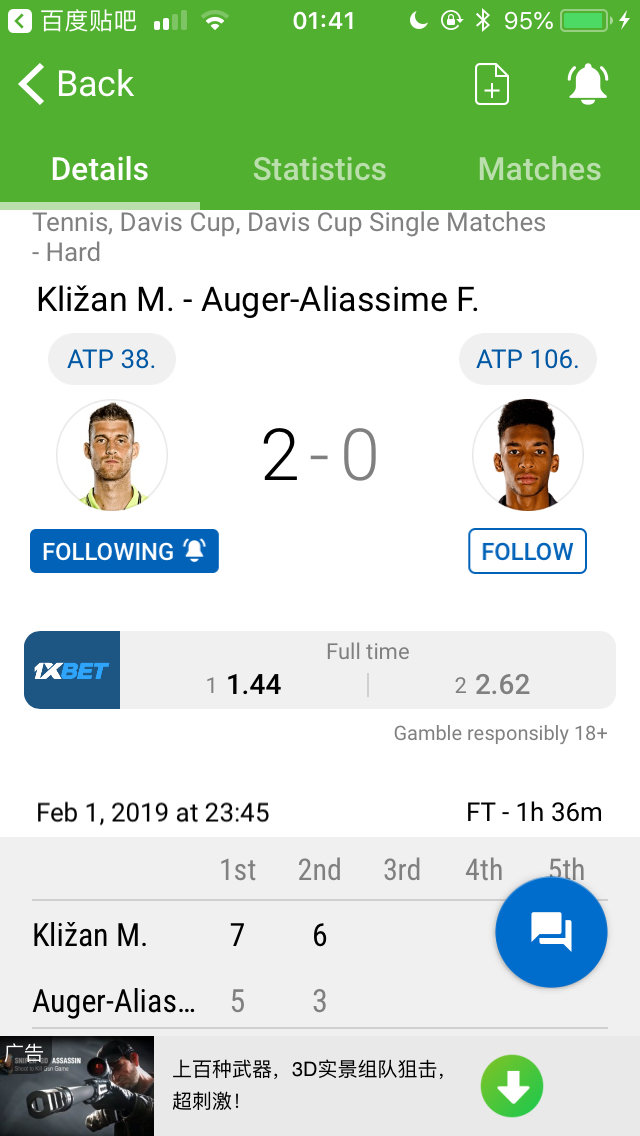Open the chat floating button
The width and height of the screenshot is (640, 1136).
click(x=551, y=932)
